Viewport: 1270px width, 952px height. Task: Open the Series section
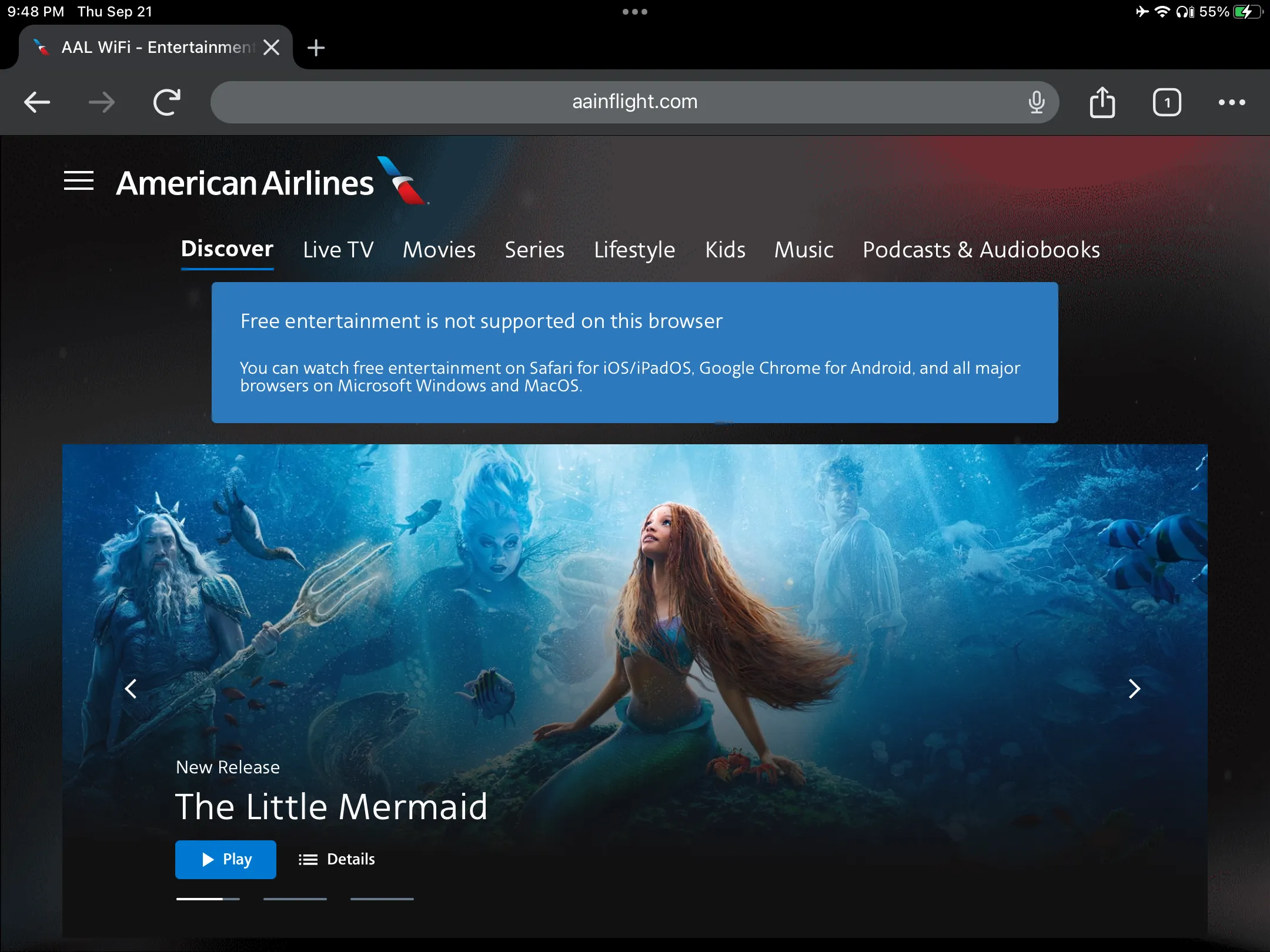534,250
